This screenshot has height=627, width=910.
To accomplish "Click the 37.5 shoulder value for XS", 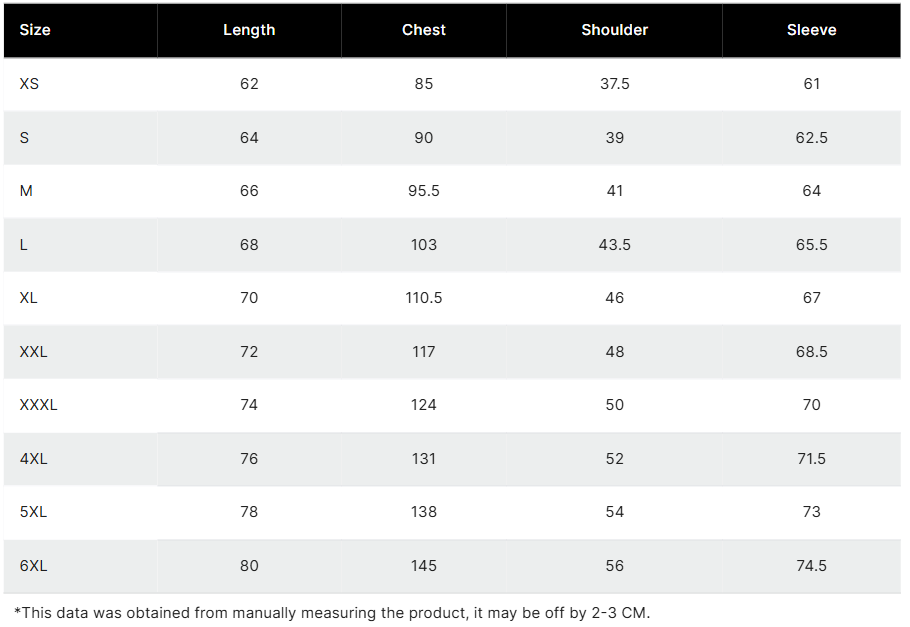I will (x=614, y=84).
